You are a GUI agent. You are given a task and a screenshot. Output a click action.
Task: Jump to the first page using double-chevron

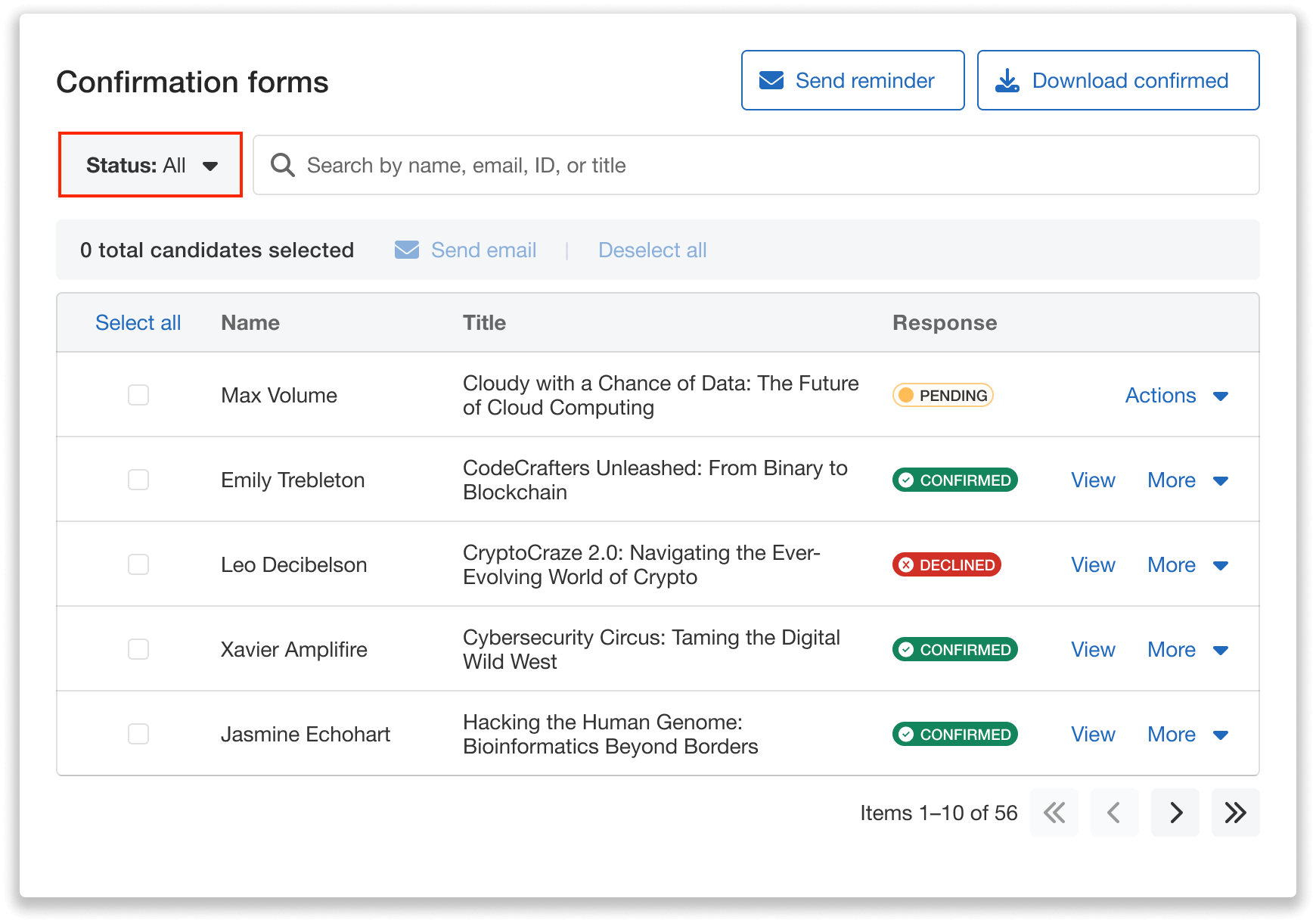click(x=1054, y=813)
